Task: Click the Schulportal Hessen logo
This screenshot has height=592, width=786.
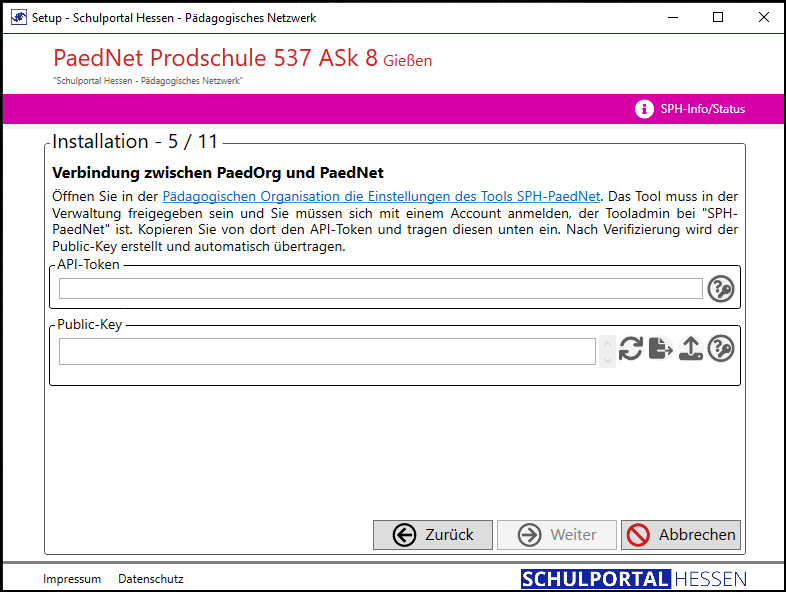Action: [x=634, y=579]
